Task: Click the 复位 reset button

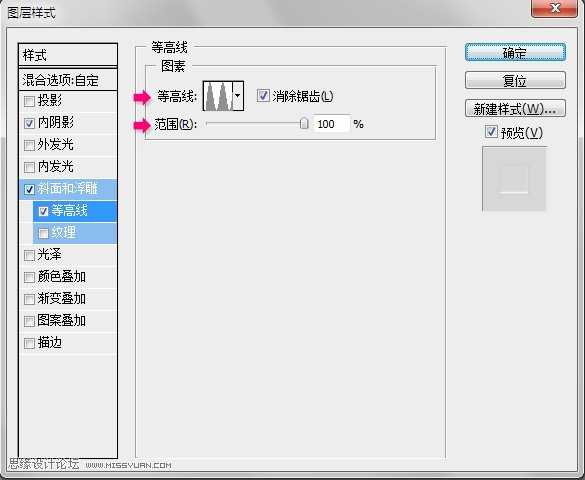Action: [x=515, y=80]
